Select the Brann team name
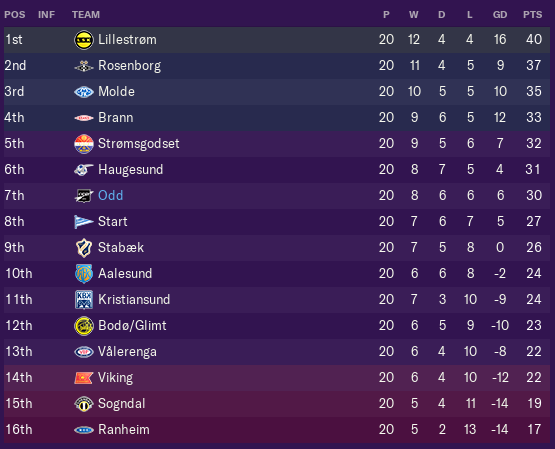 pos(116,117)
